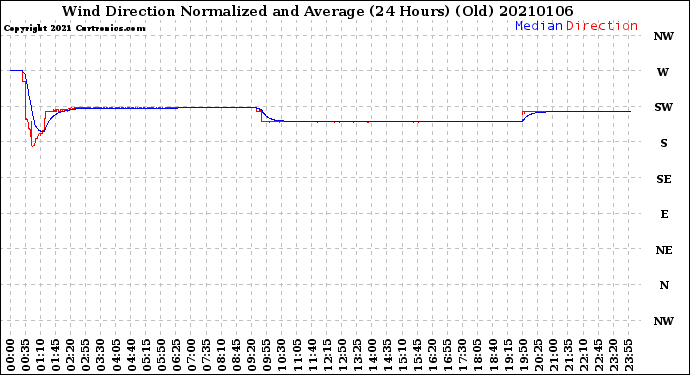Click the '12:15' time axis label
690x375 pixels.
coord(327,355)
